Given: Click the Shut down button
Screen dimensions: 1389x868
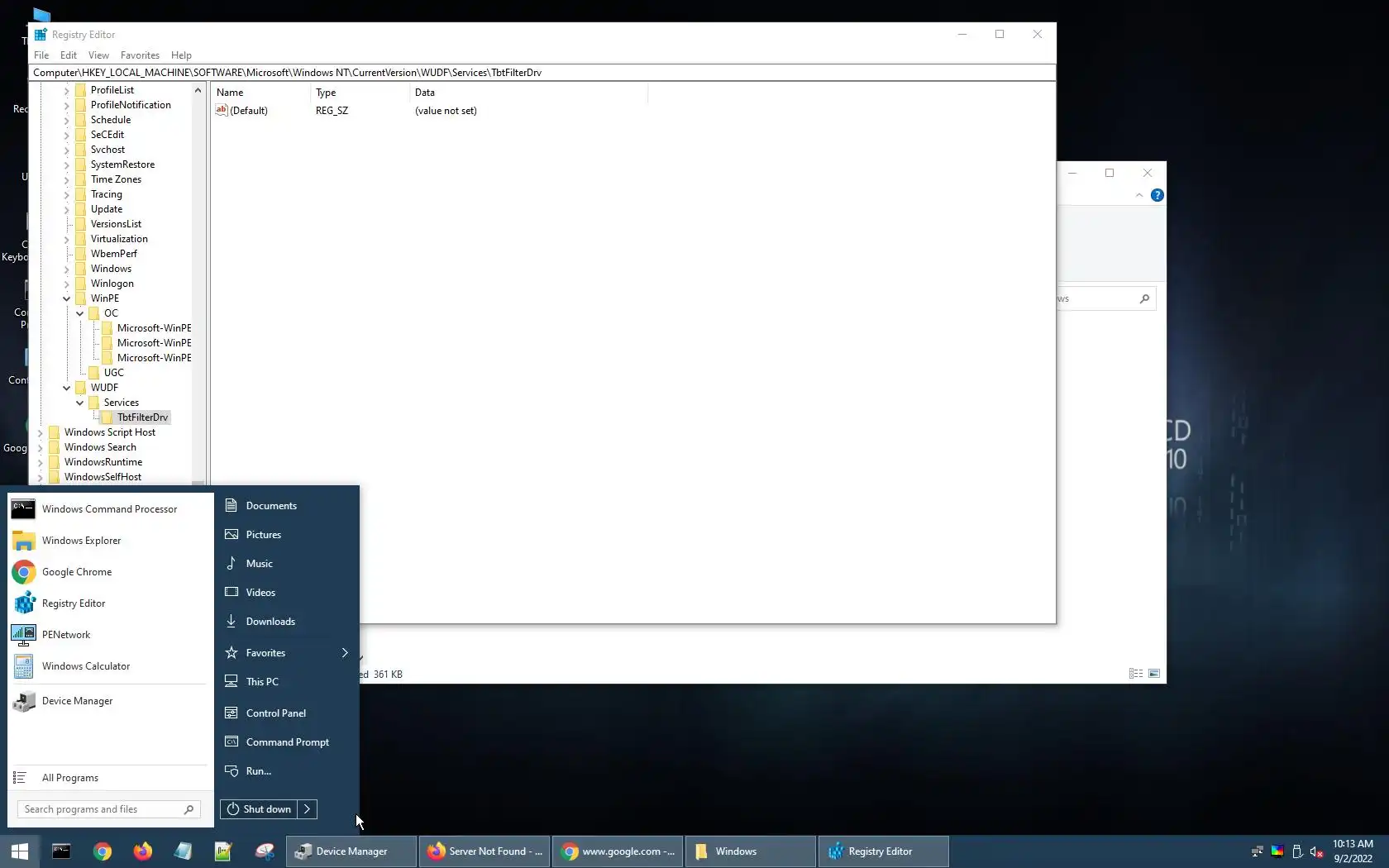Looking at the screenshot, I should (x=260, y=809).
